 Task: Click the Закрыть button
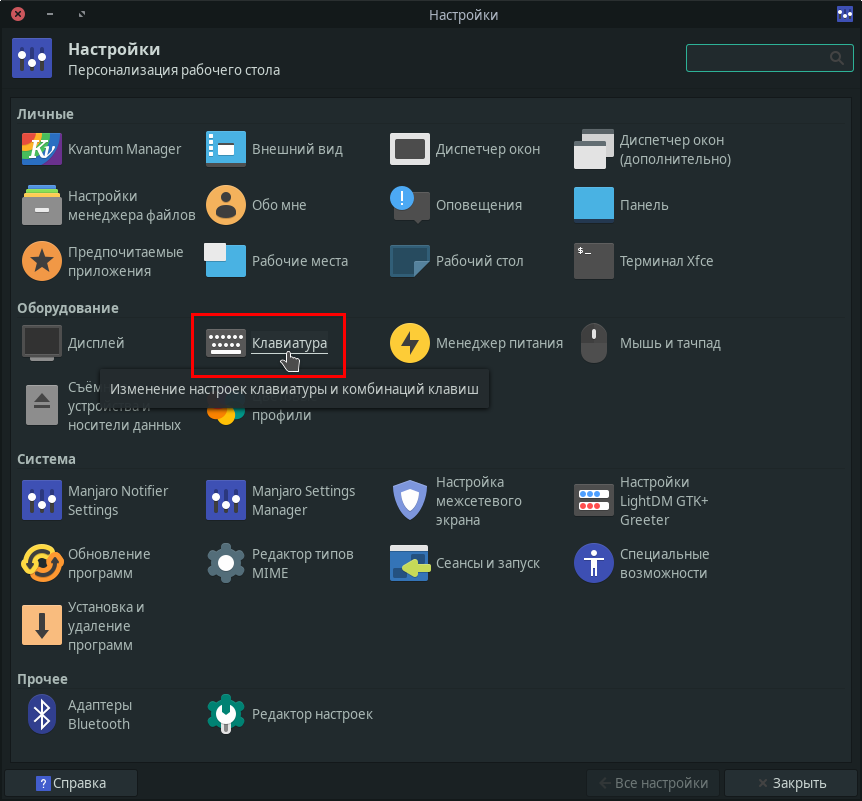(791, 783)
